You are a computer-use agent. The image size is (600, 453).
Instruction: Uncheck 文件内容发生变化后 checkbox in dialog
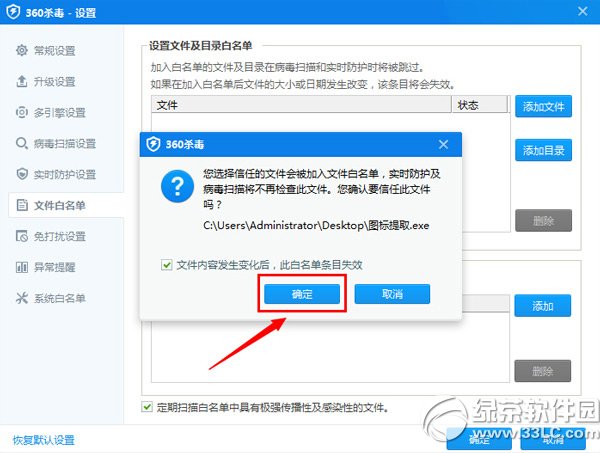[x=166, y=265]
